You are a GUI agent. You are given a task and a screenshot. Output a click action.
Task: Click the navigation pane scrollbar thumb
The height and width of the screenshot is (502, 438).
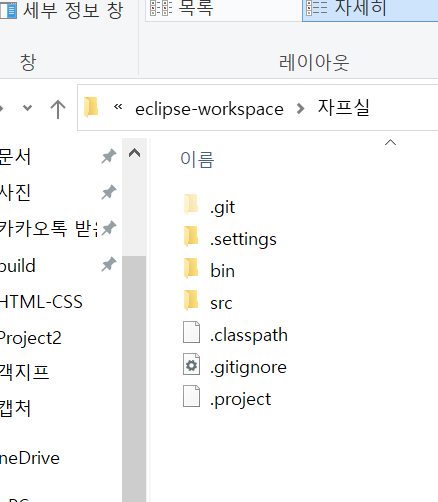[134, 379]
